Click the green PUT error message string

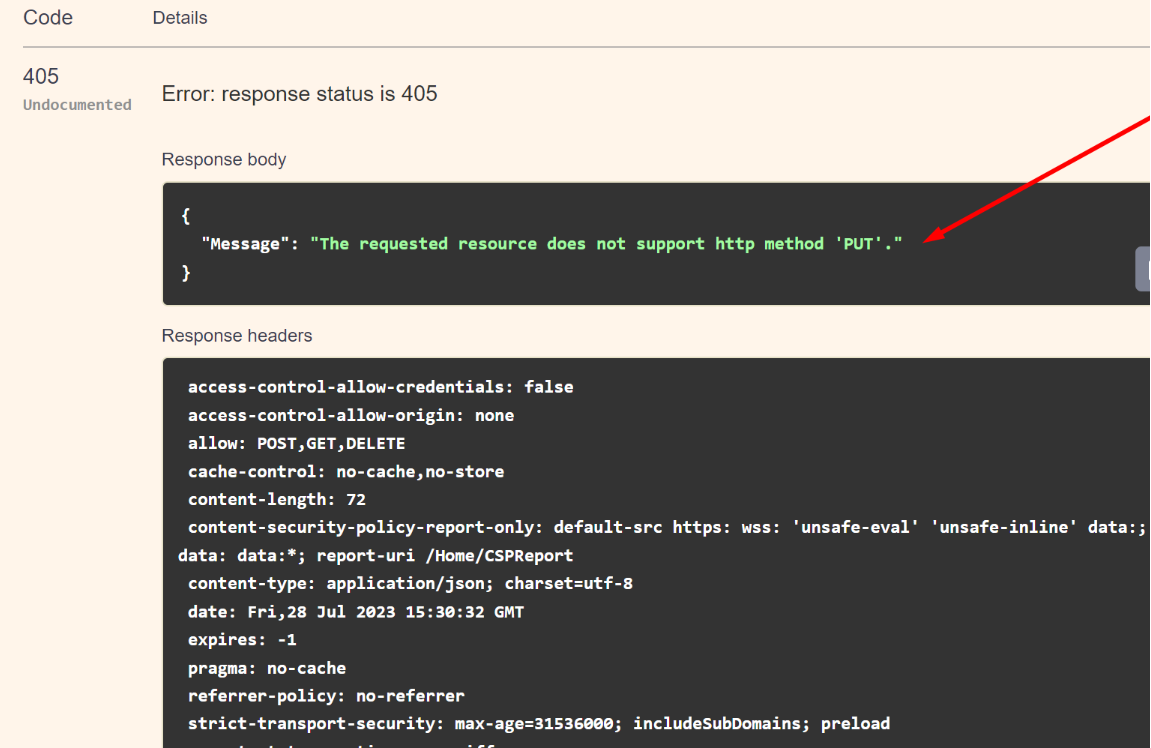(606, 244)
